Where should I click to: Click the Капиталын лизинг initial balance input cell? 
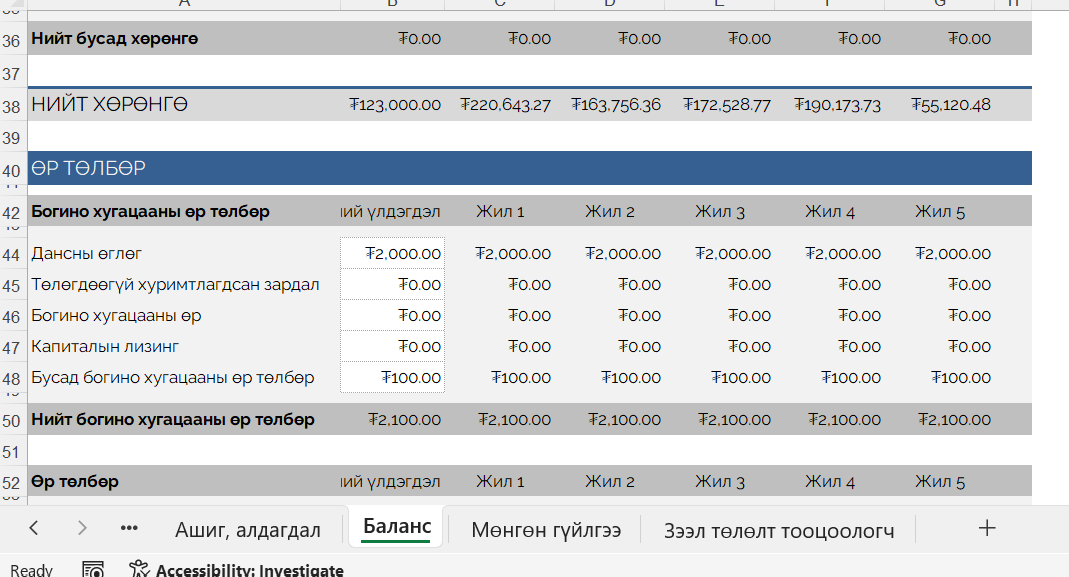pyautogui.click(x=392, y=347)
